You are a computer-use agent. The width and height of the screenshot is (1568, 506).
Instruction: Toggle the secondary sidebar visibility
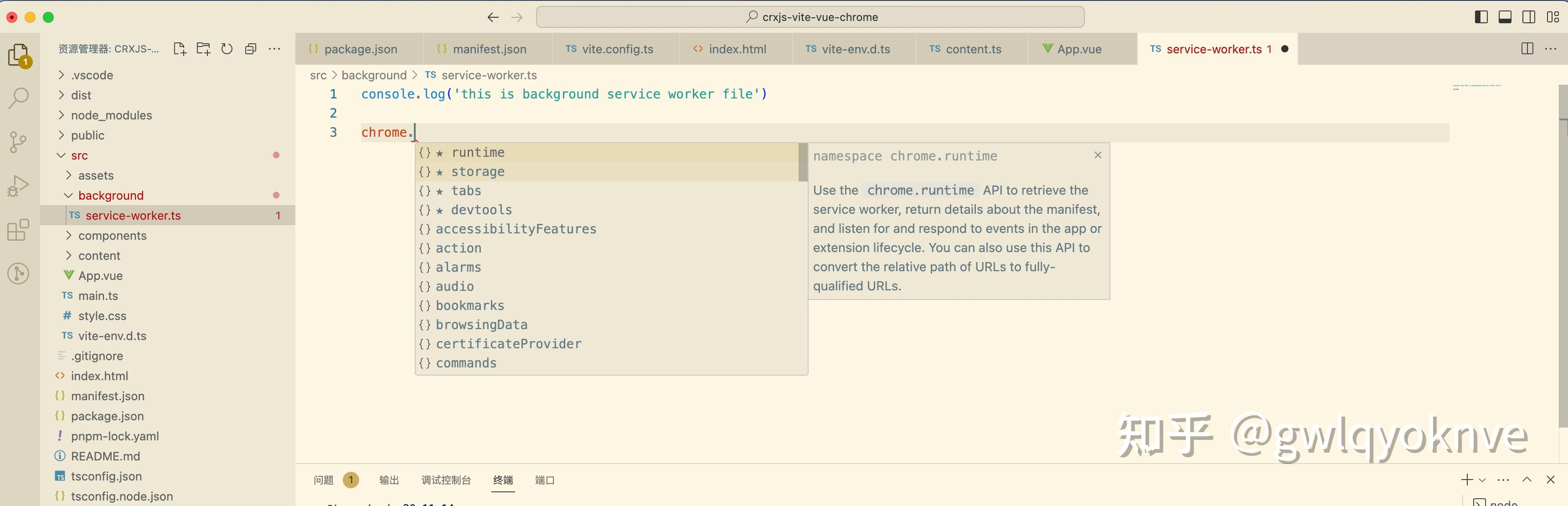(x=1529, y=16)
